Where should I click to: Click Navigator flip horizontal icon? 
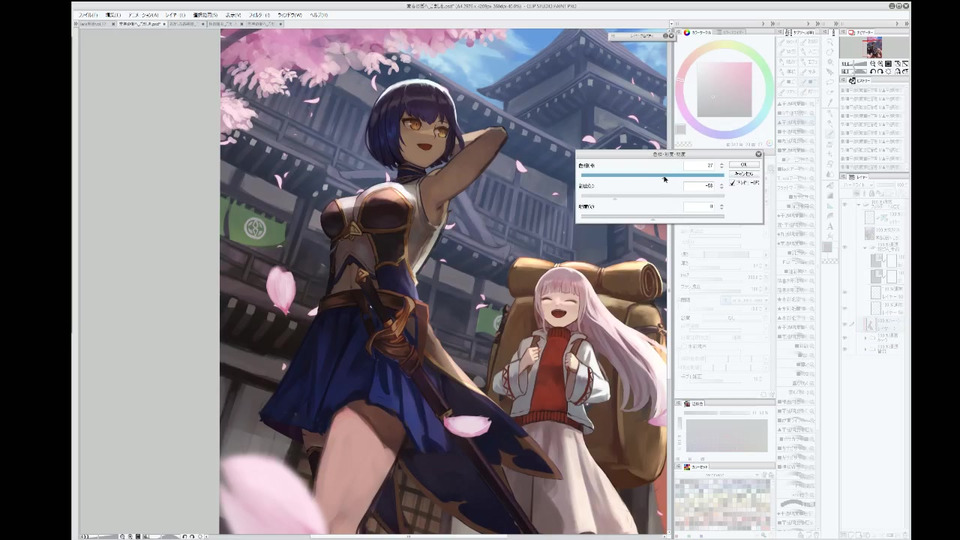point(898,72)
